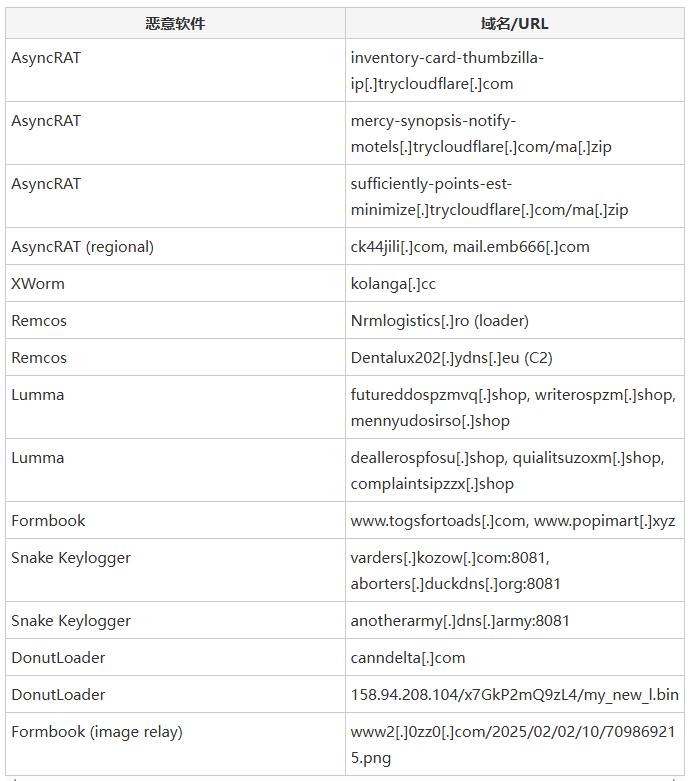Click the ck44jili[.]com, mail.emb666[.]com cell
This screenshot has width=691, height=781.
515,247
